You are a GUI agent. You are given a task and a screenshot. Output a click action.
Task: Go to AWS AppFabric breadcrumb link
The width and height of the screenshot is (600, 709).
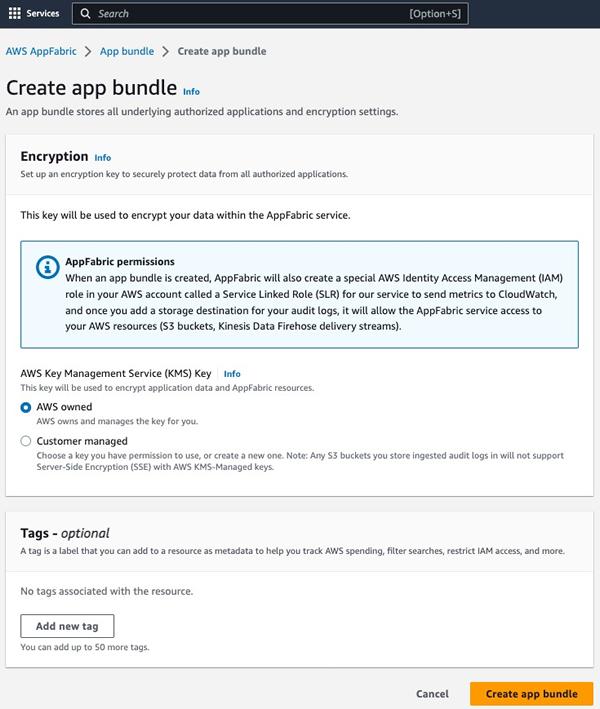pos(41,51)
